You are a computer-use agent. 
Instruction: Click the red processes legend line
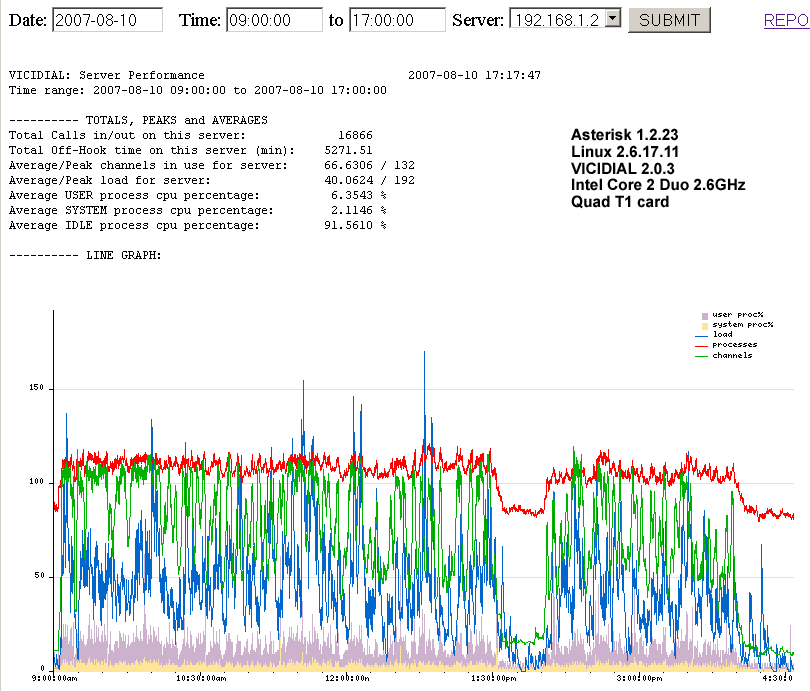(702, 346)
